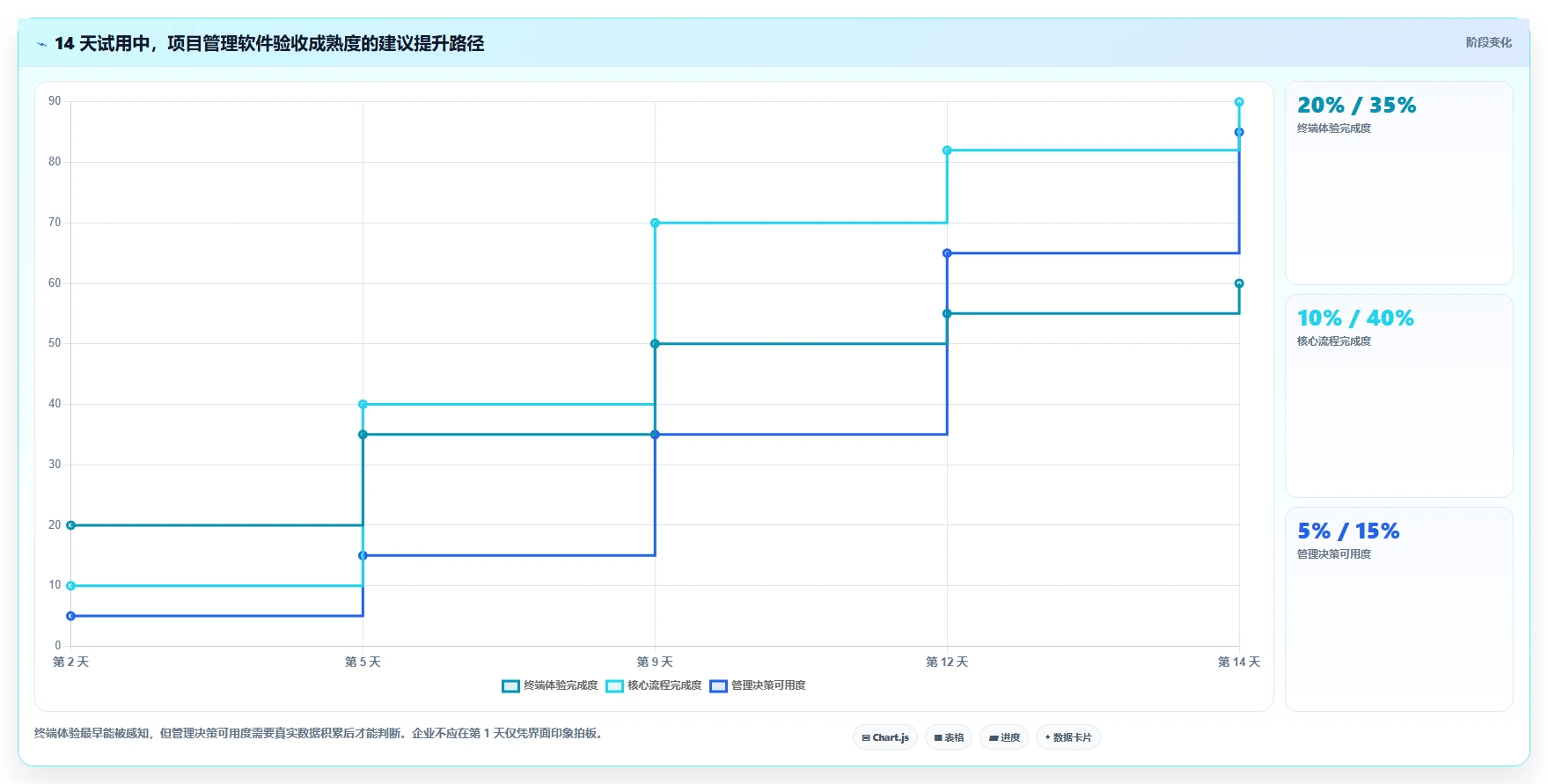The width and height of the screenshot is (1548, 784).
Task: Click the 阶段变化 tag in the header
Action: [1488, 42]
